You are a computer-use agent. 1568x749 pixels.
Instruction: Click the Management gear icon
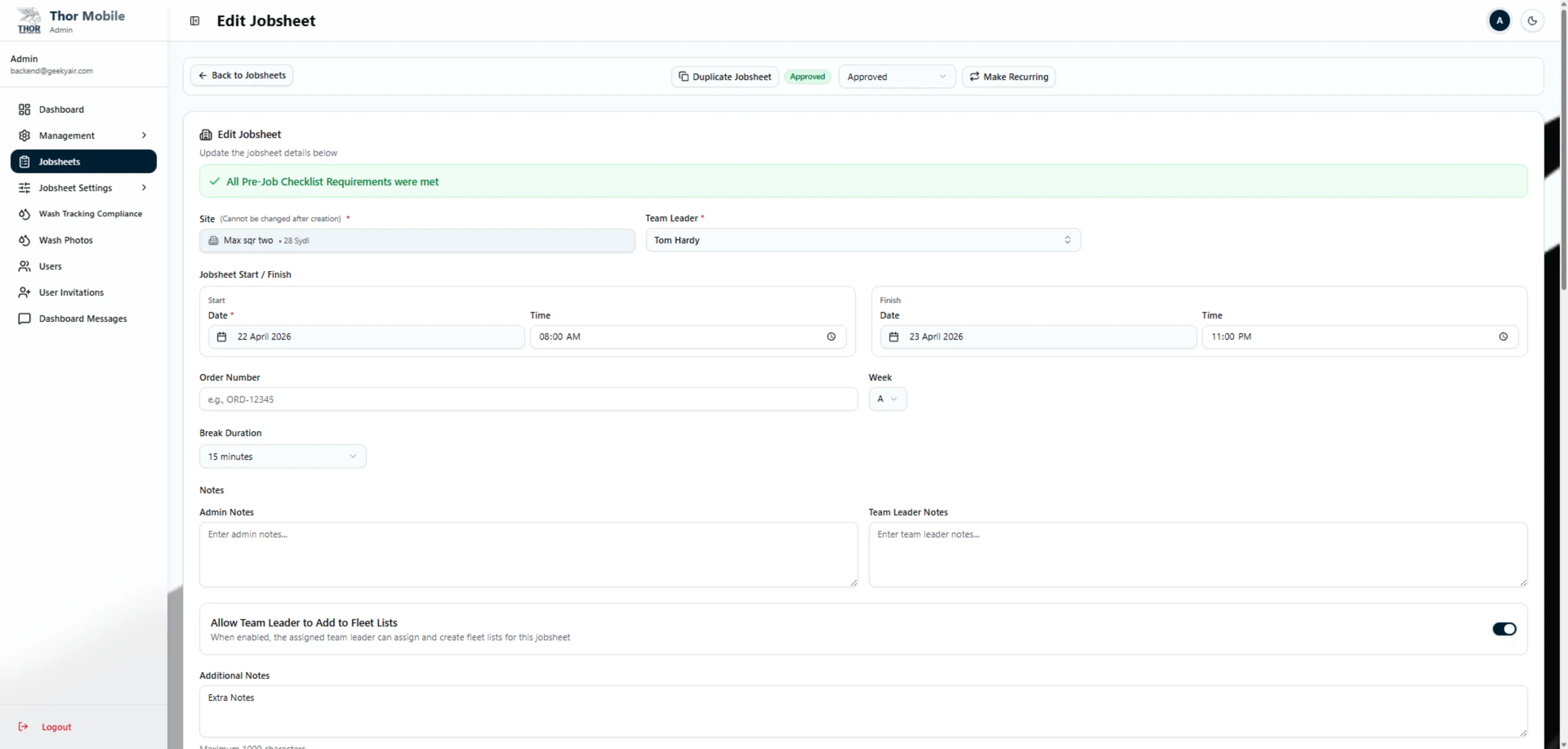(24, 135)
